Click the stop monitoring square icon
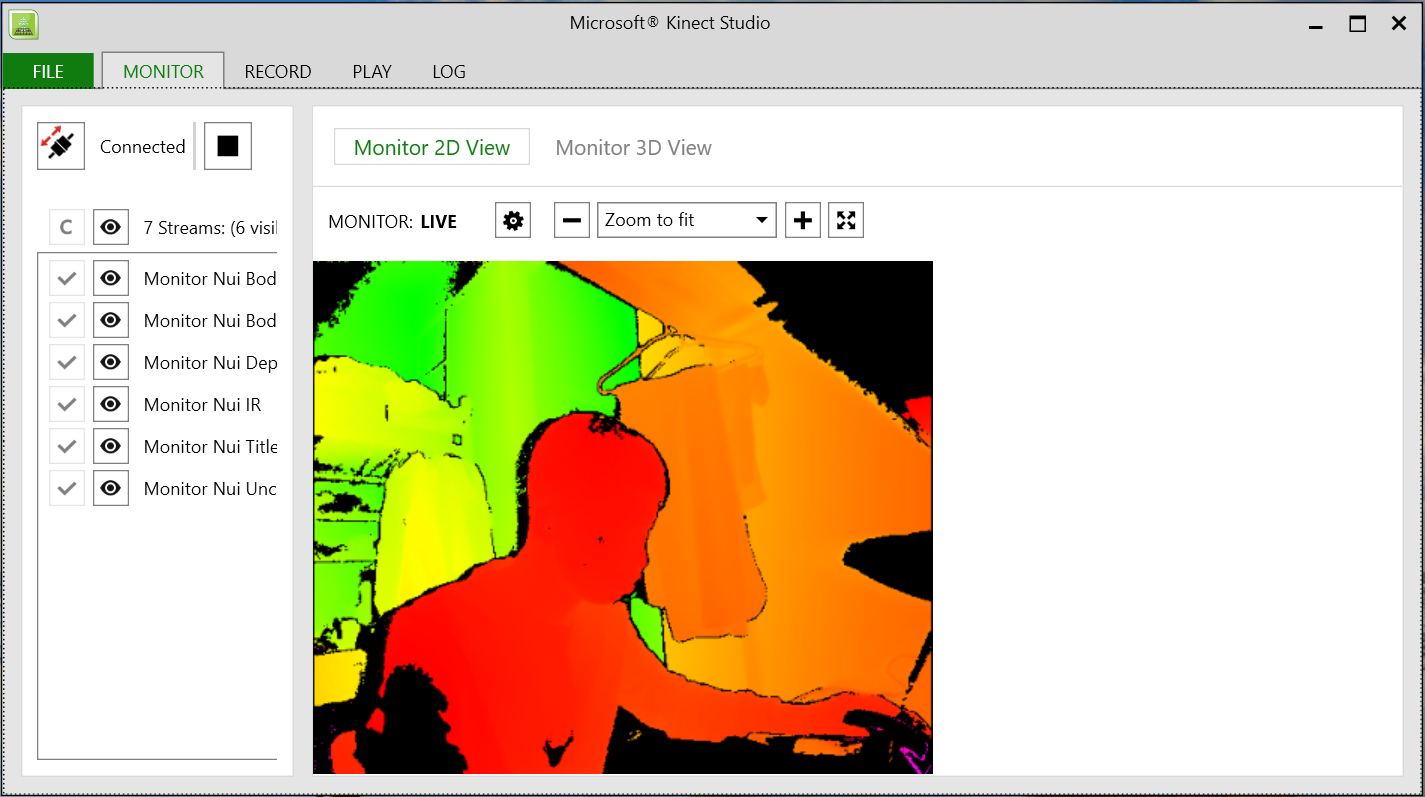1425x797 pixels. click(x=227, y=146)
